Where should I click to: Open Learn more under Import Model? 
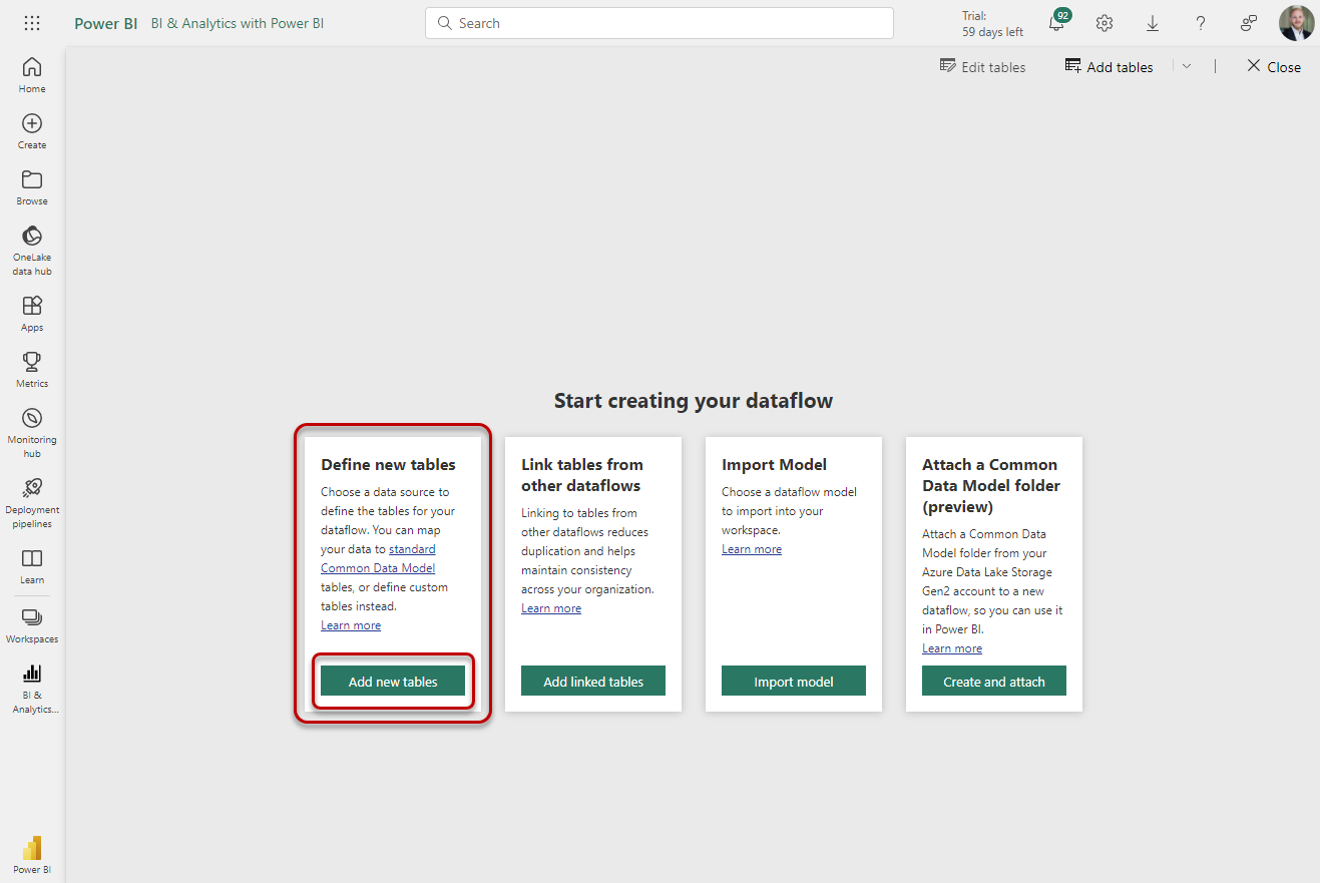(x=752, y=550)
